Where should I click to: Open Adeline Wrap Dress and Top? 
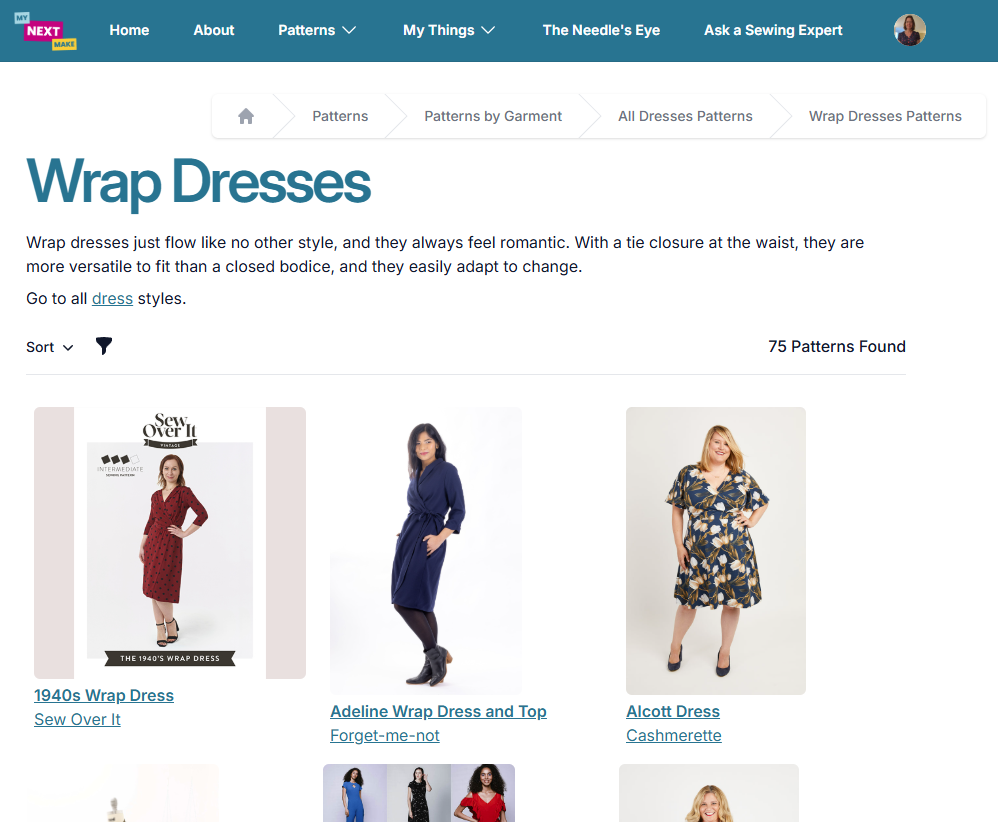pos(438,711)
